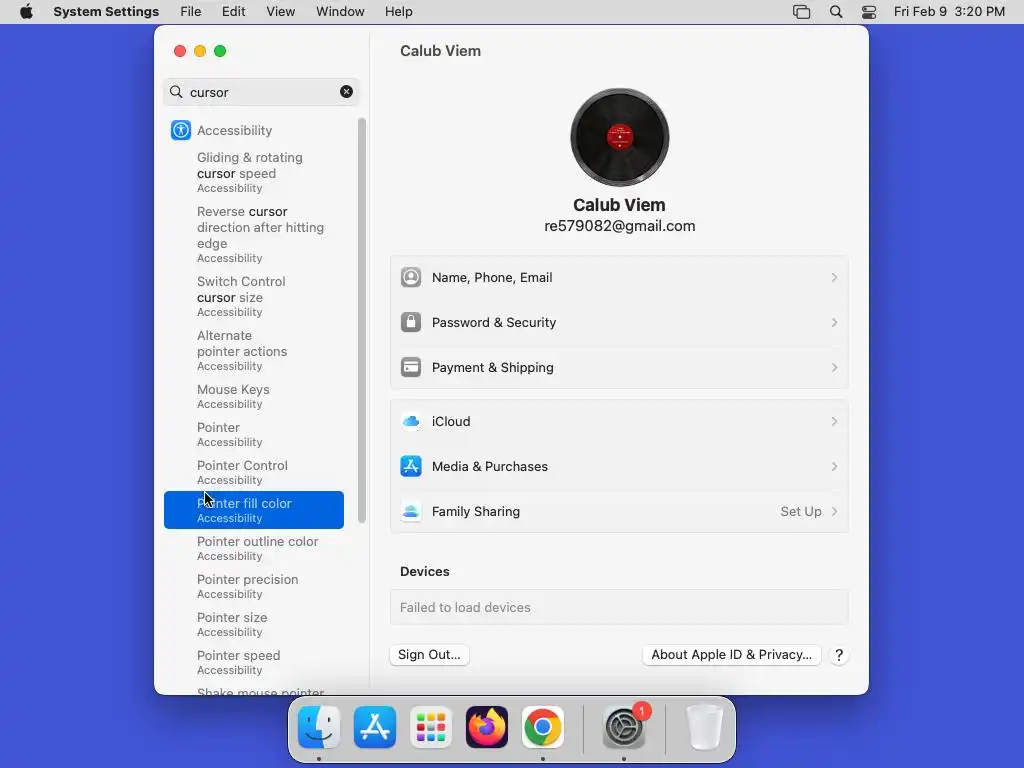This screenshot has width=1024, height=768.
Task: Select Pointer Control search result
Action: pos(254,472)
